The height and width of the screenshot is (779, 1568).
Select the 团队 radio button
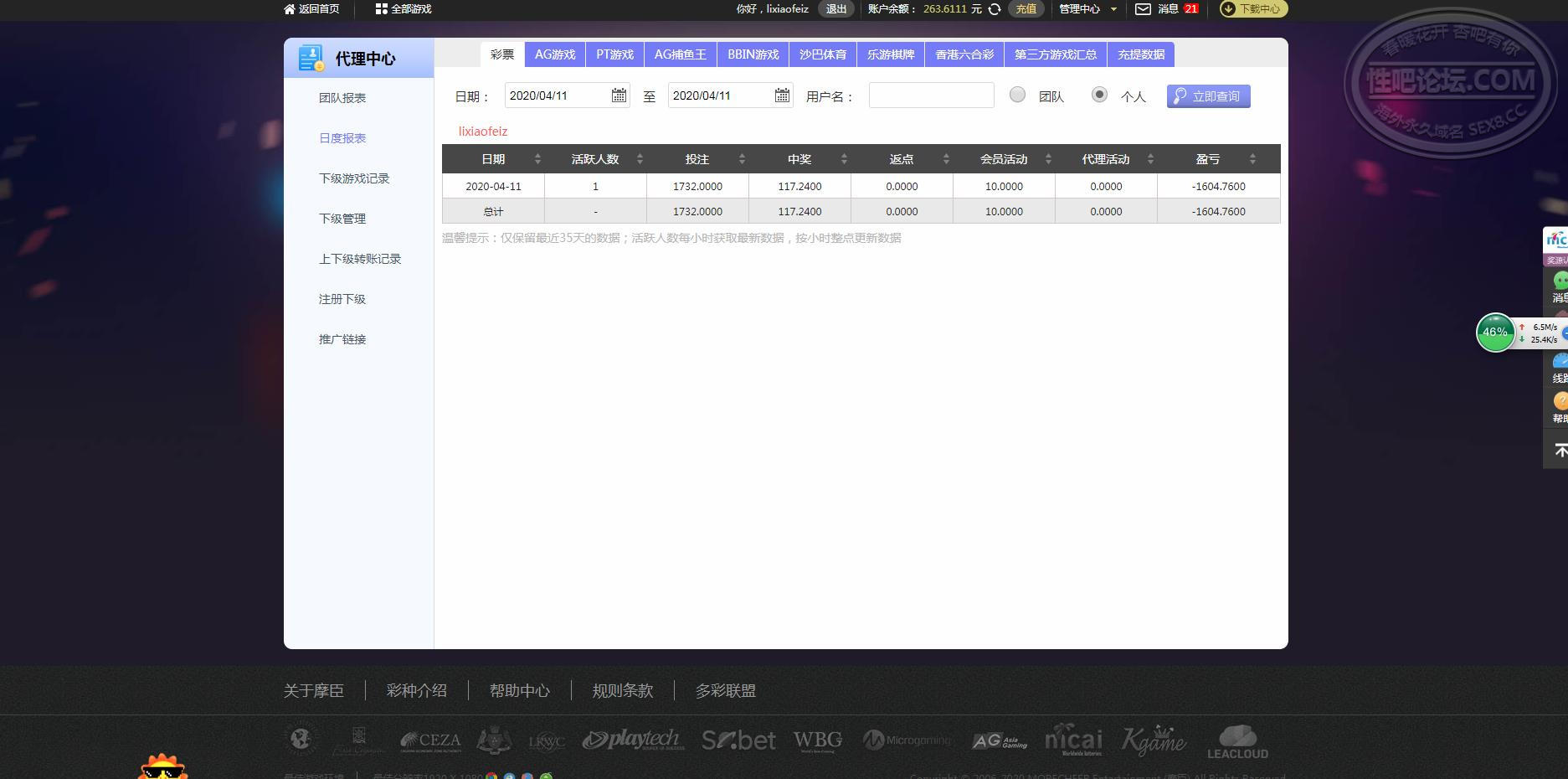1017,95
